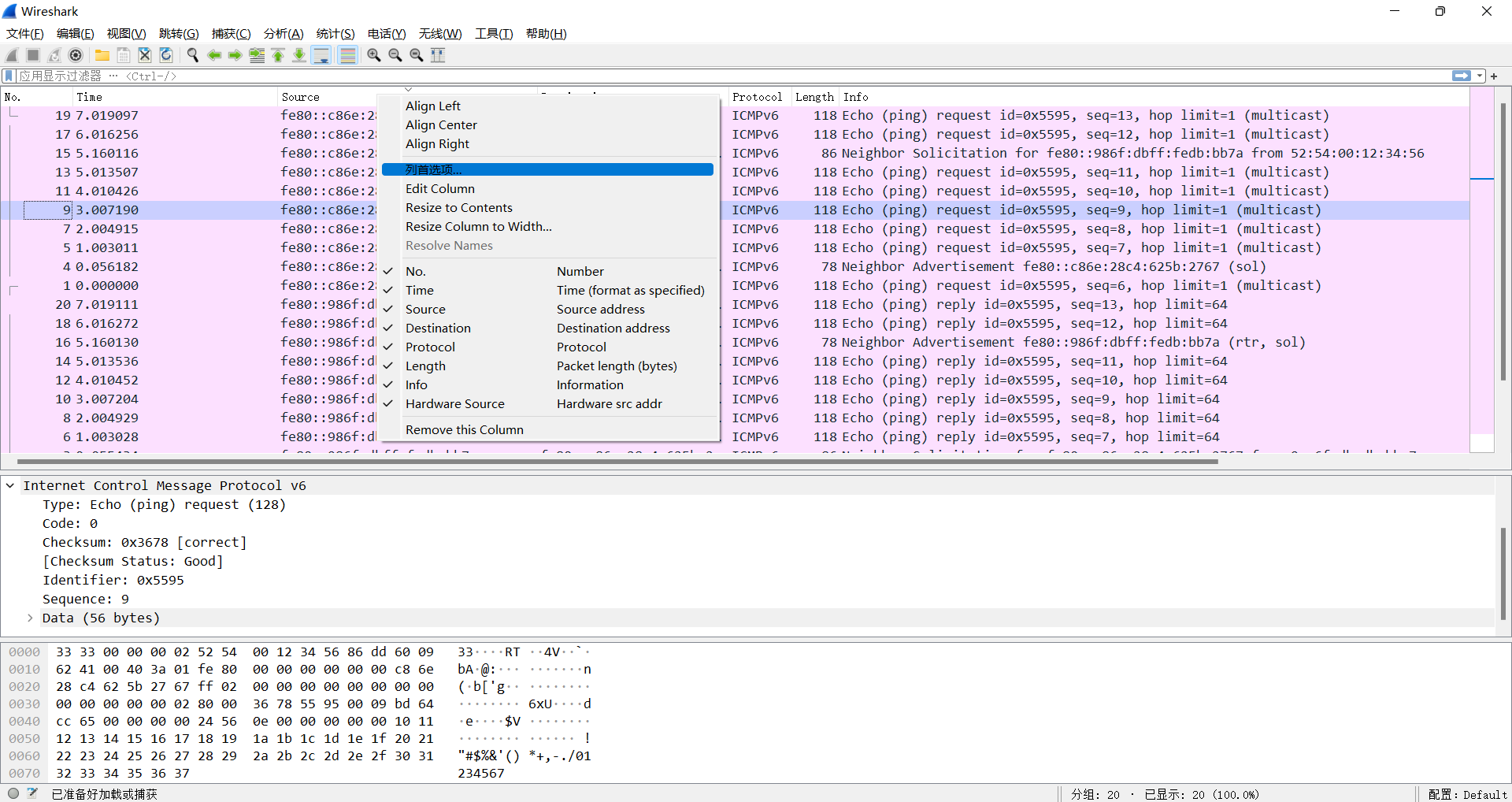Open the 文件(F) menu
The image size is (1512, 802).
pyautogui.click(x=25, y=33)
